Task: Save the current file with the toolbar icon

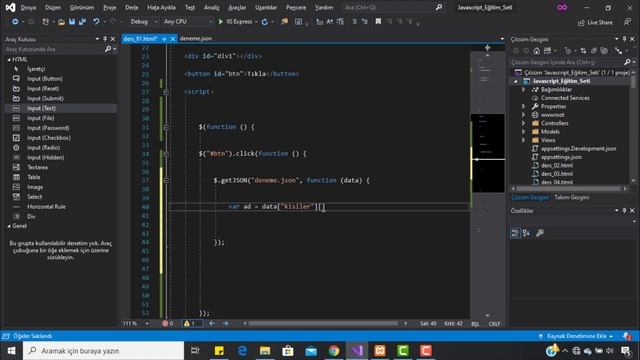Action: click(x=72, y=22)
